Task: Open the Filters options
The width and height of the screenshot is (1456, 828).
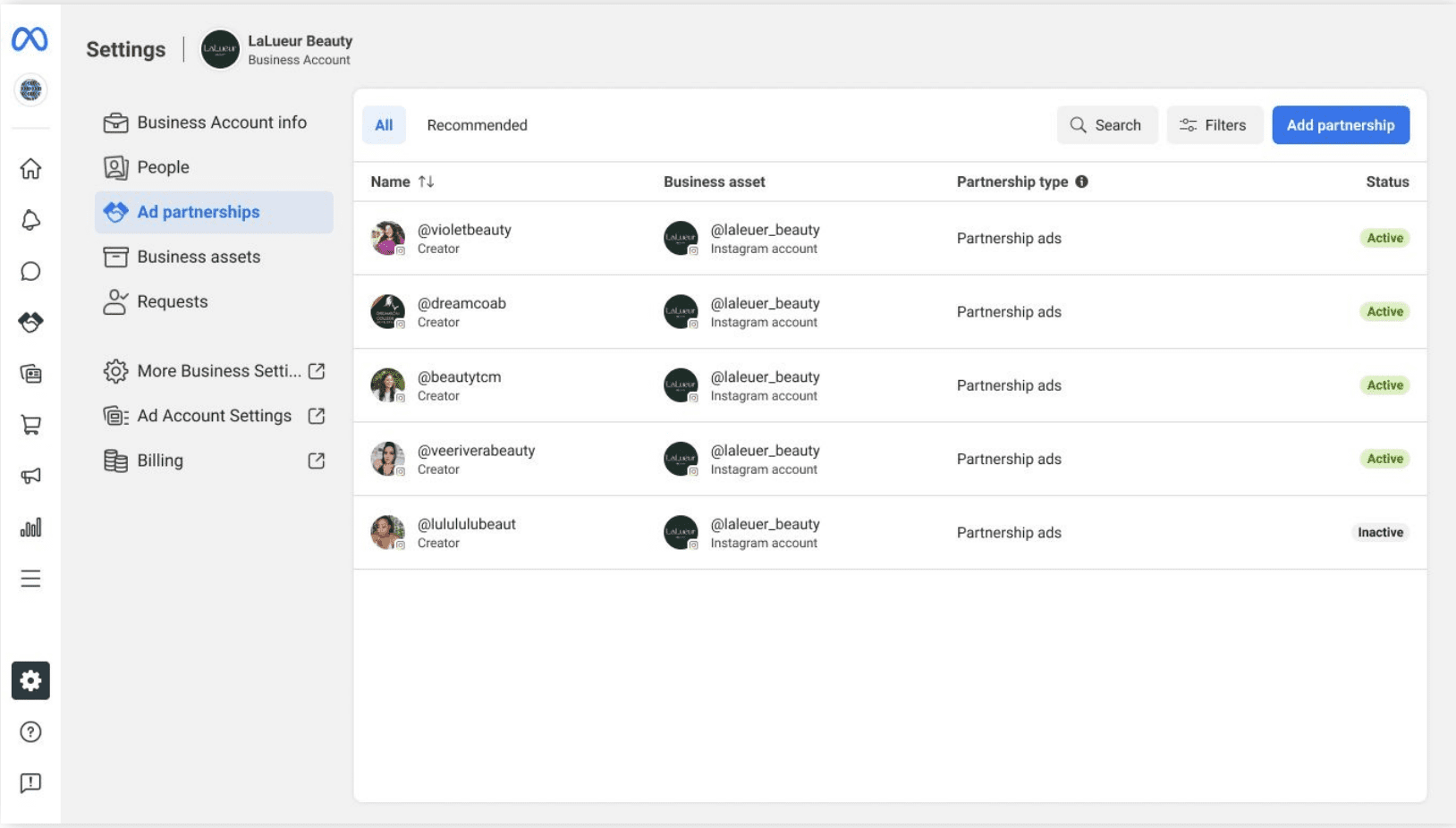Action: click(1214, 125)
